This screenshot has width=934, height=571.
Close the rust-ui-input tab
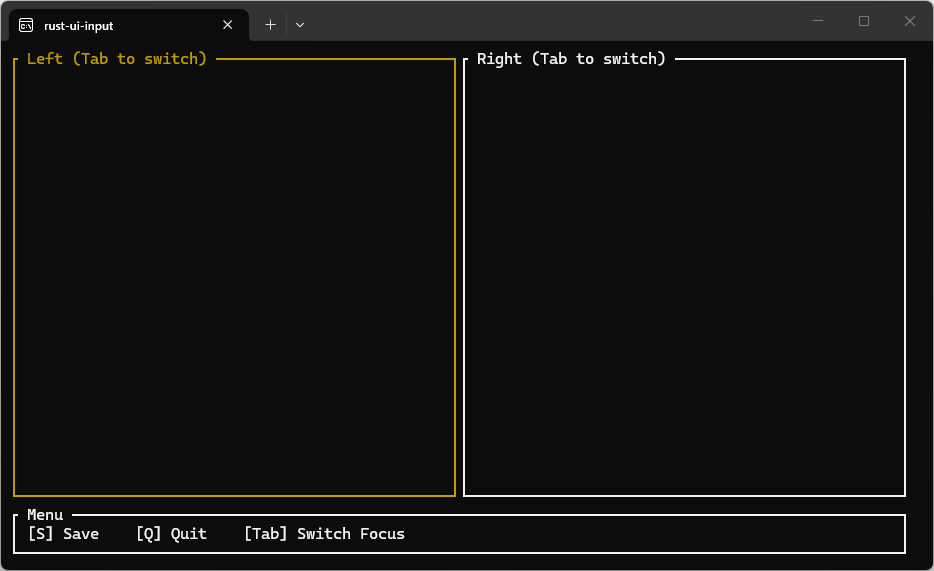pyautogui.click(x=227, y=25)
